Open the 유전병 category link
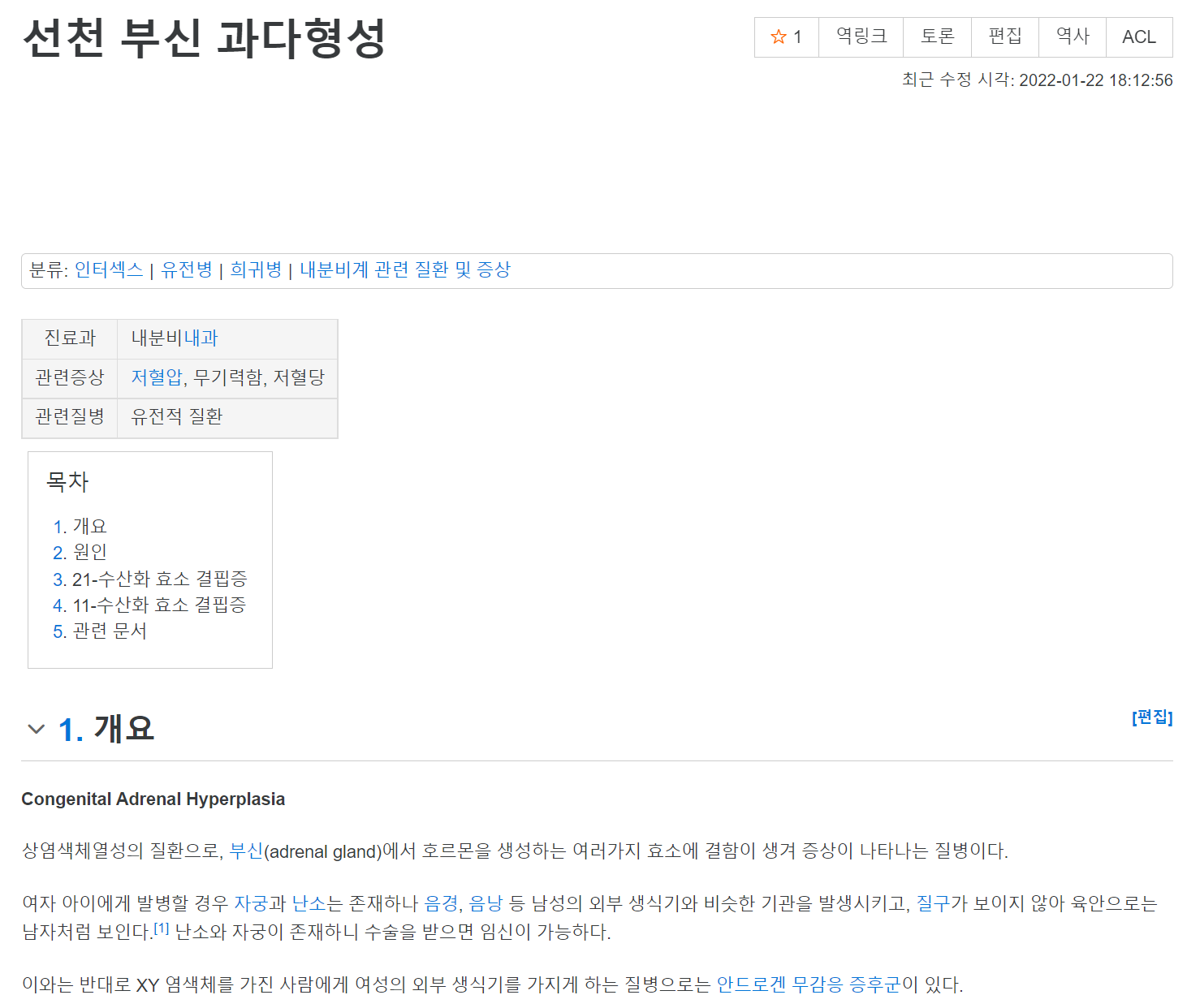The height and width of the screenshot is (1008, 1200). 187,270
